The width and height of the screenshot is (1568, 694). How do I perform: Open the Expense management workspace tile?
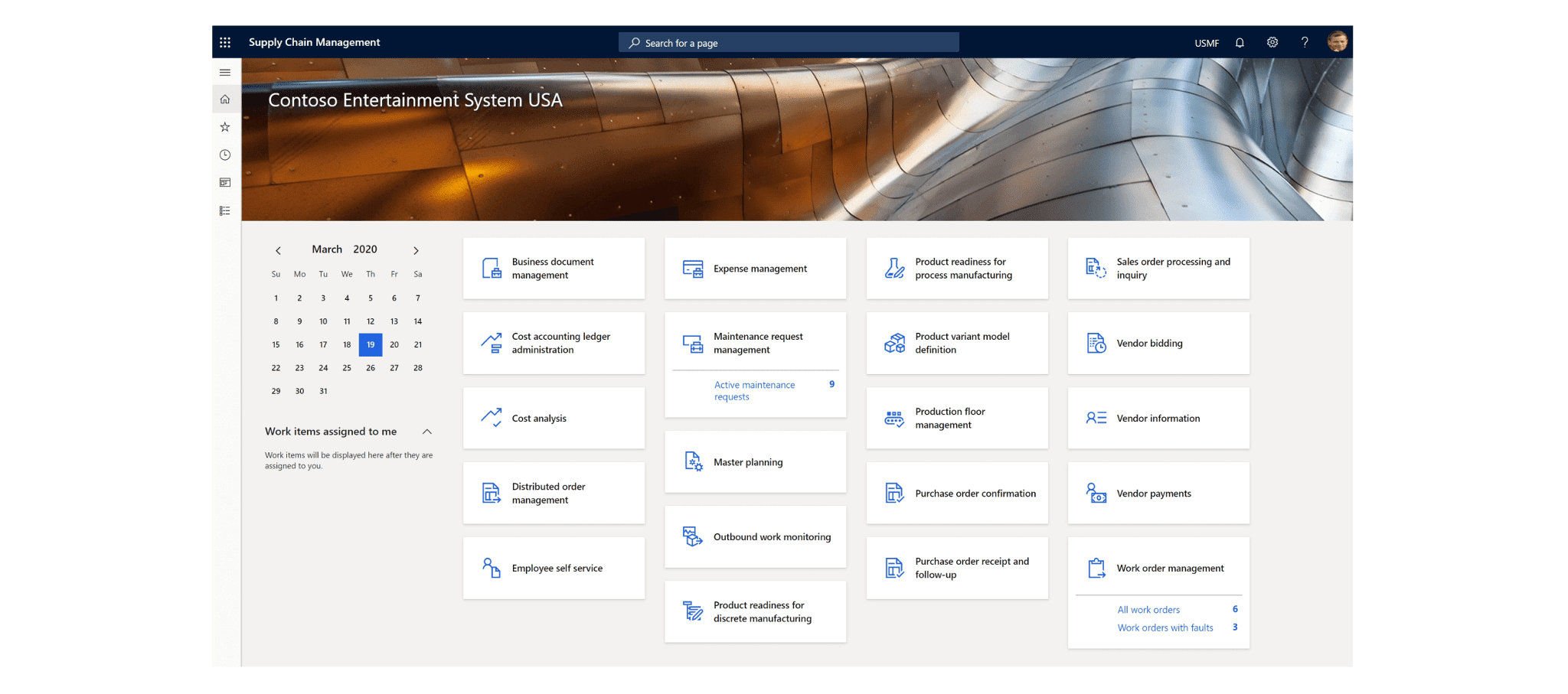[x=756, y=269]
